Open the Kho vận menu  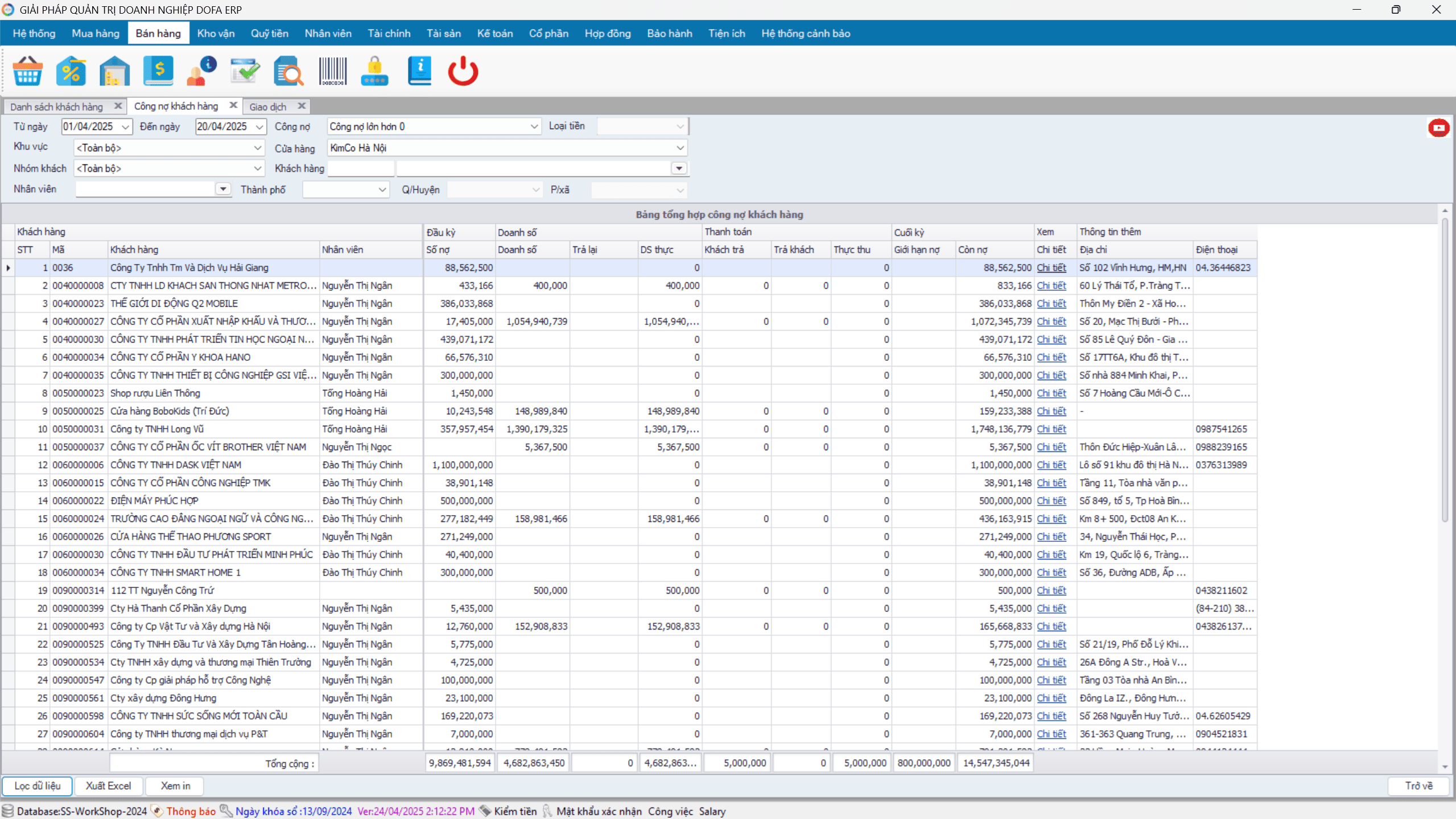[x=216, y=33]
